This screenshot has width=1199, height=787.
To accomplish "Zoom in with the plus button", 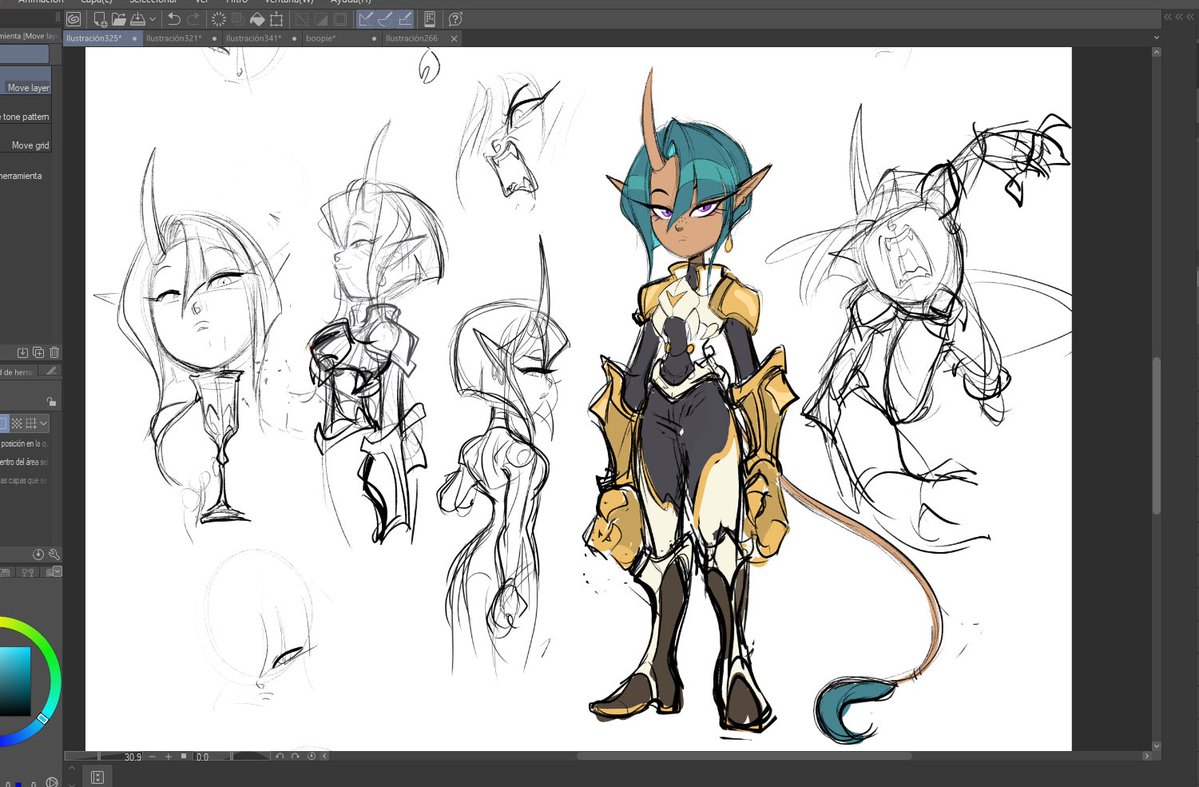I will tap(168, 756).
